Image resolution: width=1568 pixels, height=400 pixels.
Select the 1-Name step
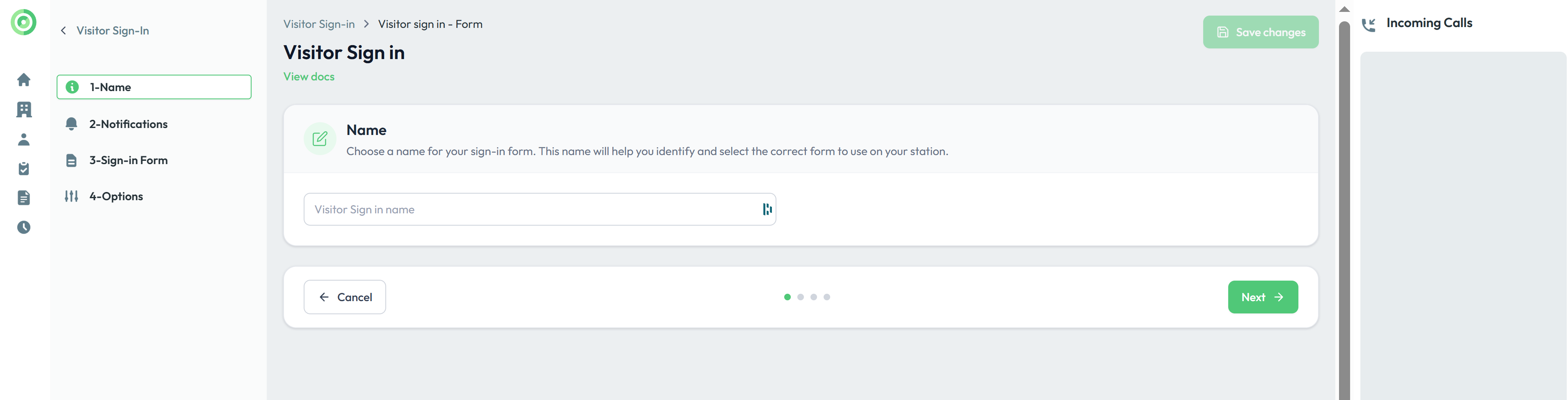(154, 87)
